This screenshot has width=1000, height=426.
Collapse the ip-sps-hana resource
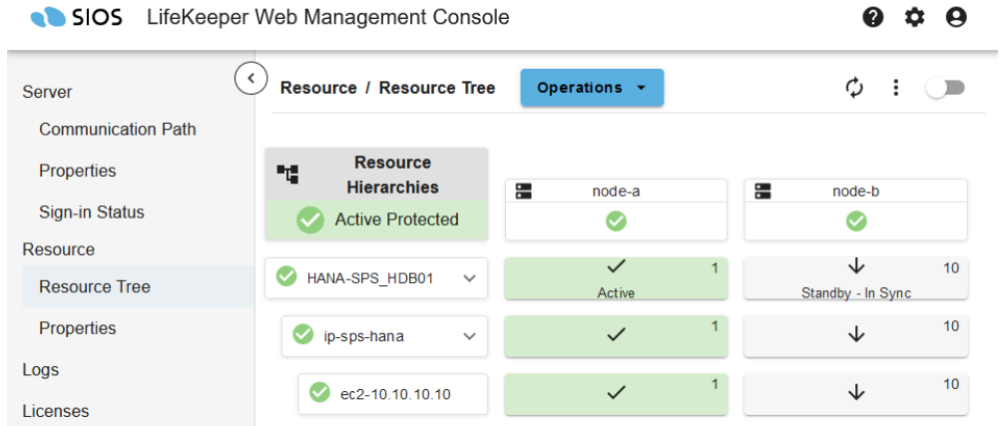(470, 336)
